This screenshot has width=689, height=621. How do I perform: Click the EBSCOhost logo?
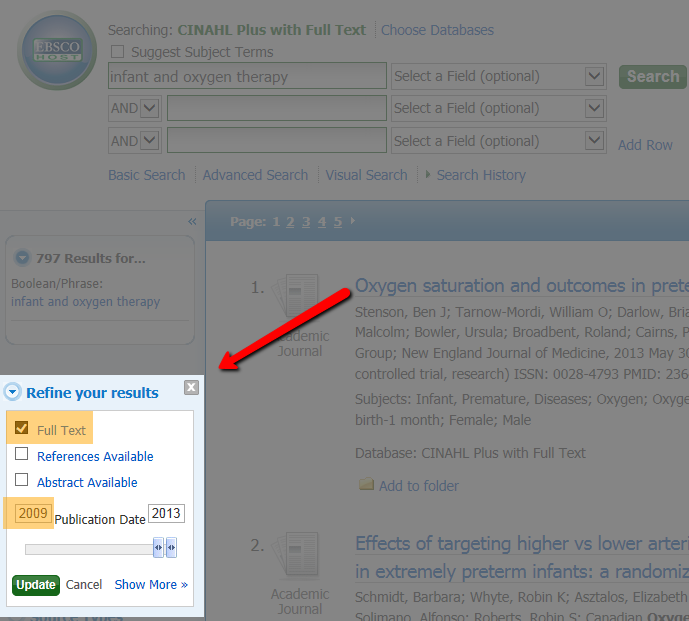pyautogui.click(x=57, y=51)
